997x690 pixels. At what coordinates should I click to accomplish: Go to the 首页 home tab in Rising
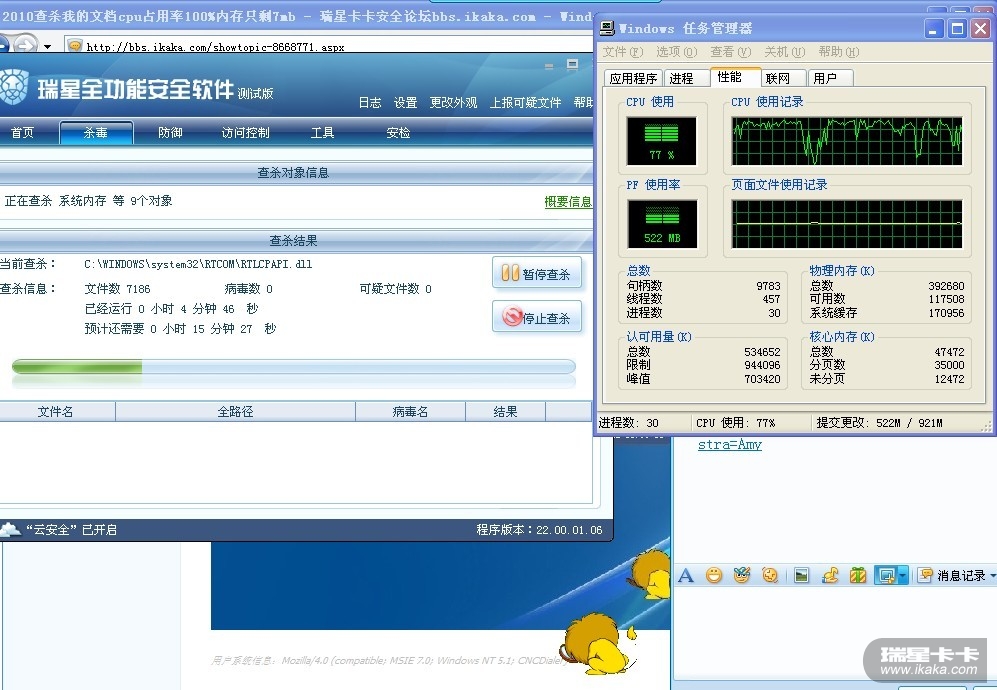22,132
